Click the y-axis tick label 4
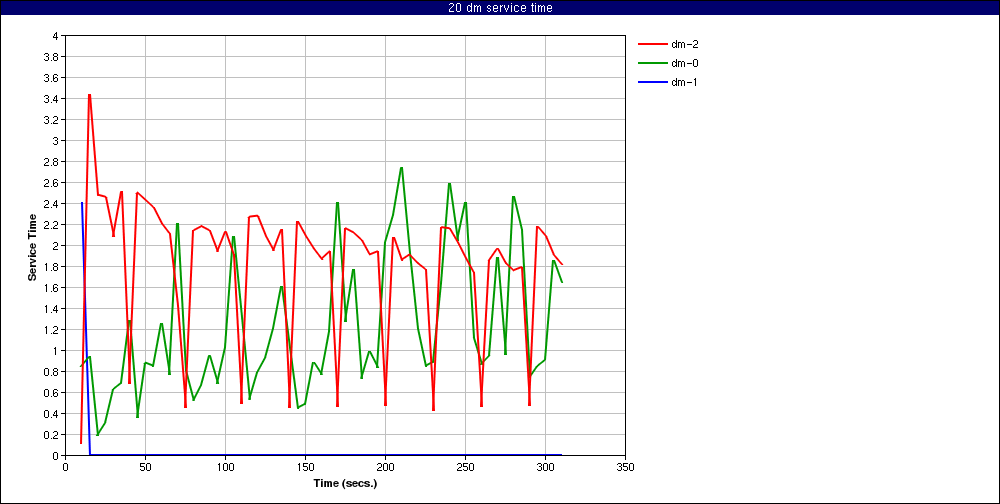1000x504 pixels. 55,36
